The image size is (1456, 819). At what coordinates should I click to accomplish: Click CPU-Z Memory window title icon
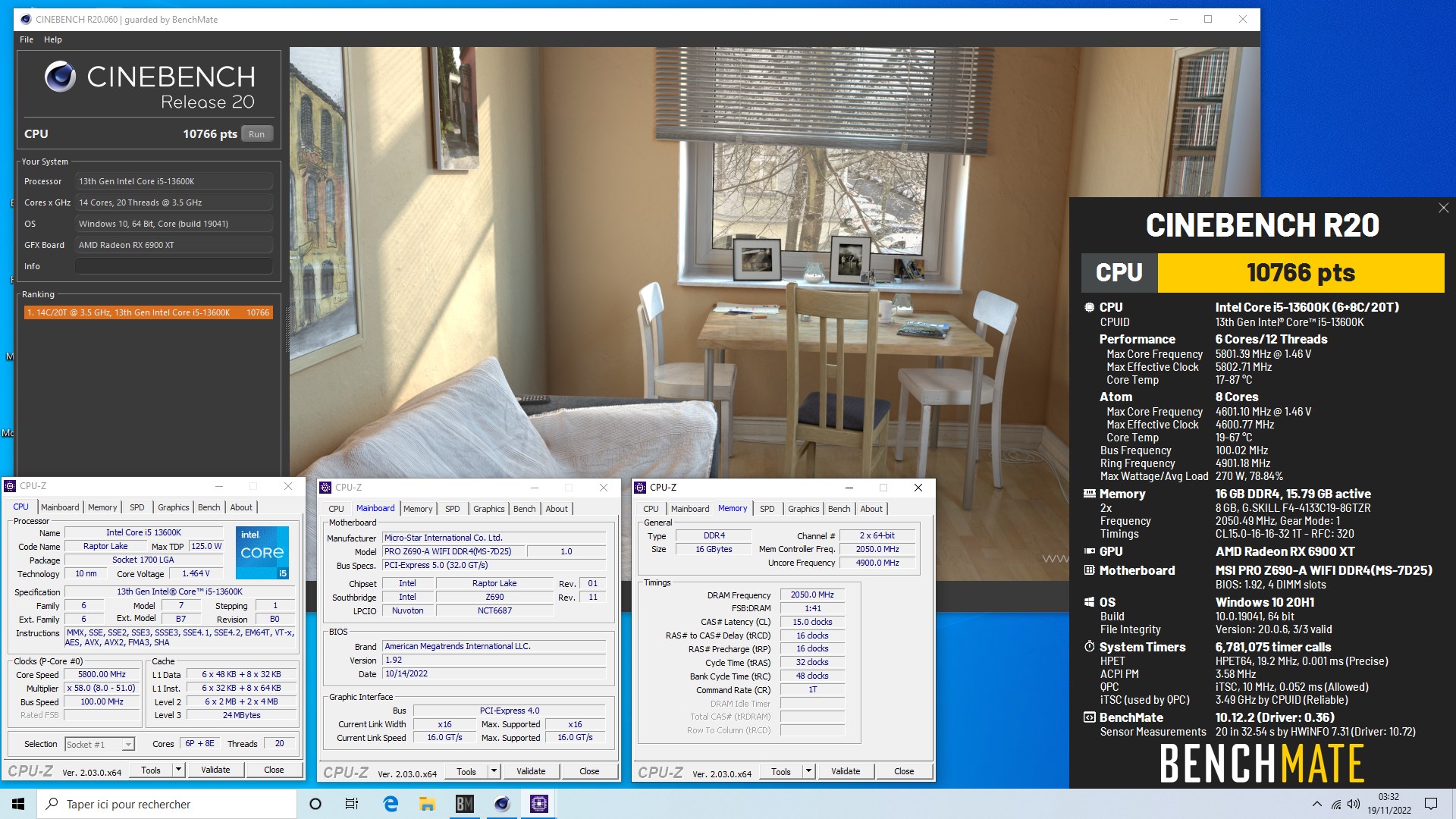[640, 488]
